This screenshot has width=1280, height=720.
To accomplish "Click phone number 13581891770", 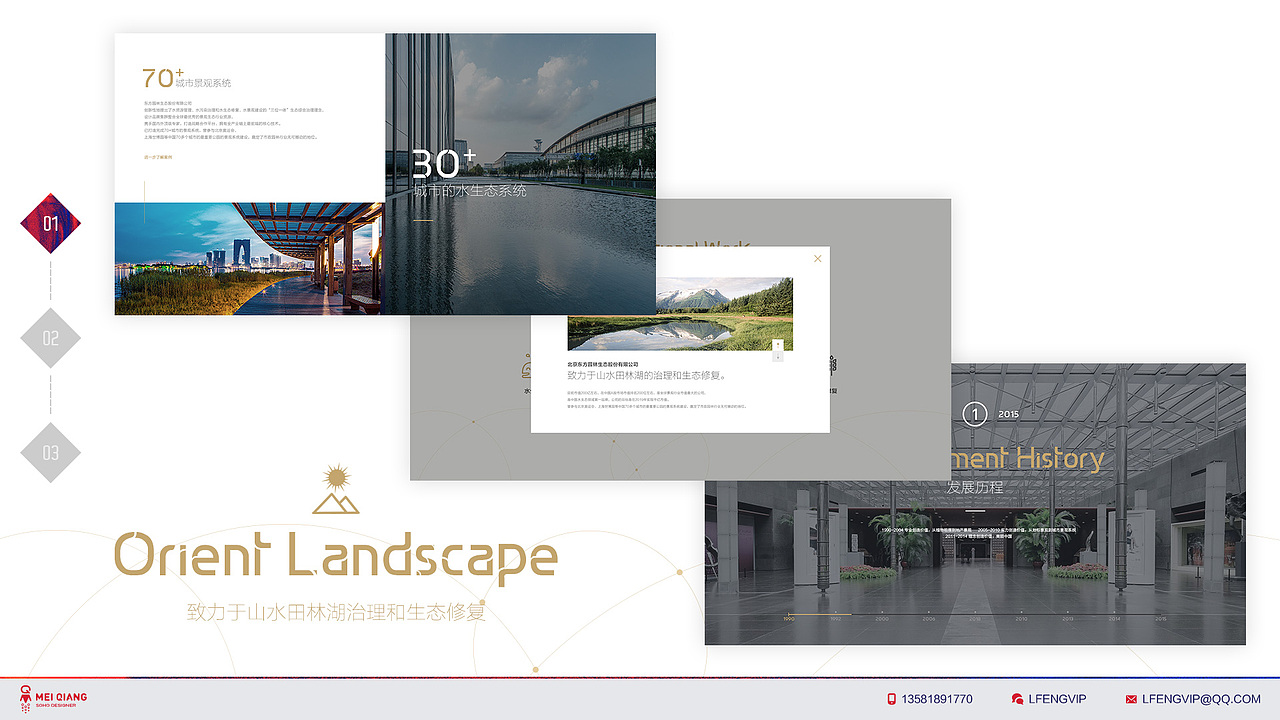I will click(x=937, y=699).
